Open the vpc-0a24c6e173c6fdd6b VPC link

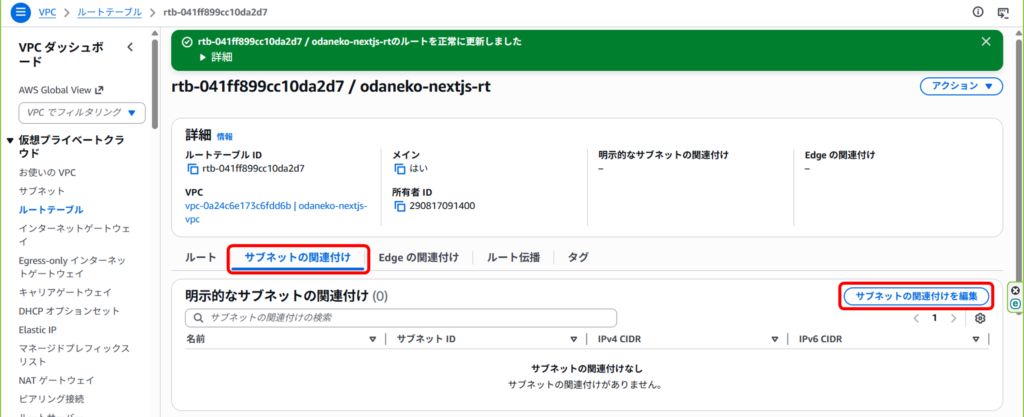click(238, 206)
